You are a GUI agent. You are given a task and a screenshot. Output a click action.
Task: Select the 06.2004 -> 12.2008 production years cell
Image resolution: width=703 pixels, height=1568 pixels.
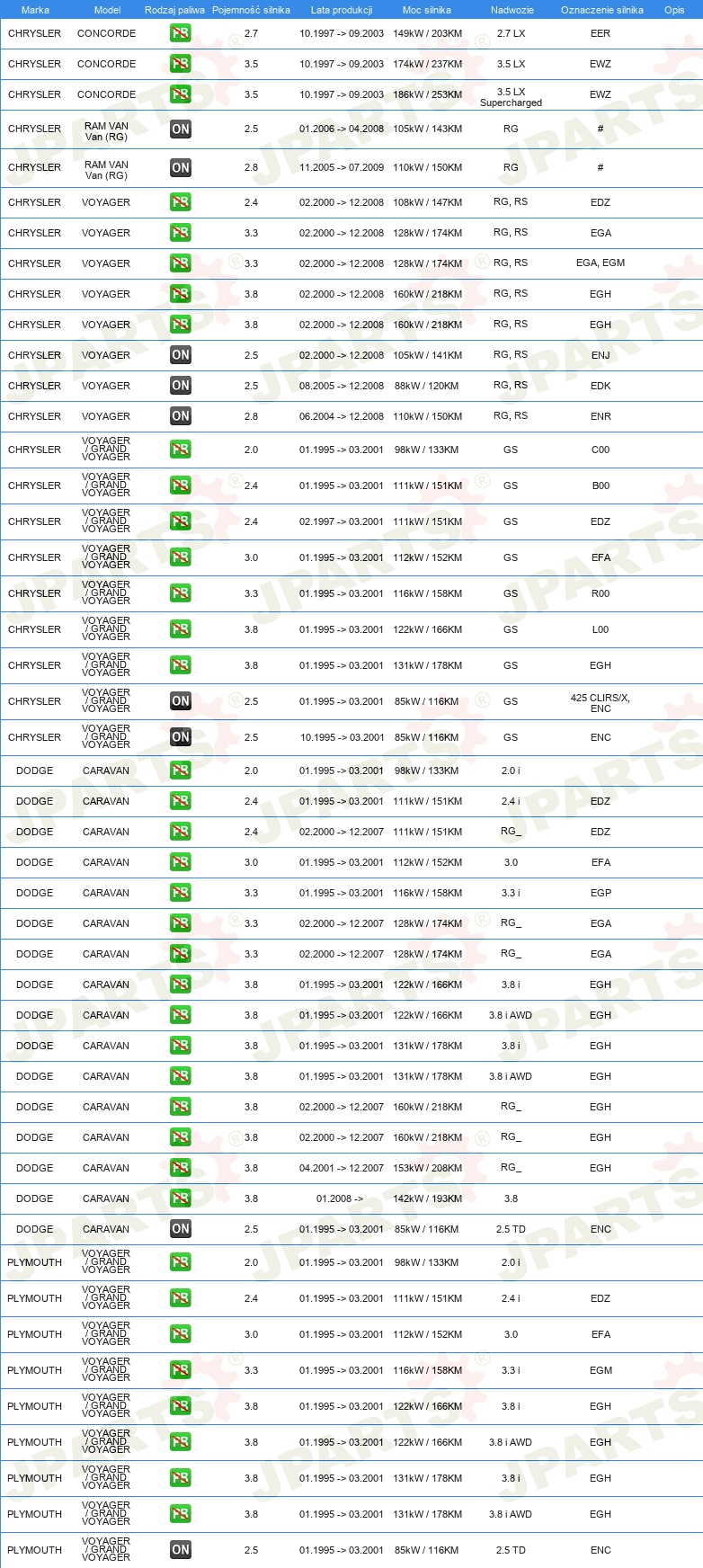(342, 416)
